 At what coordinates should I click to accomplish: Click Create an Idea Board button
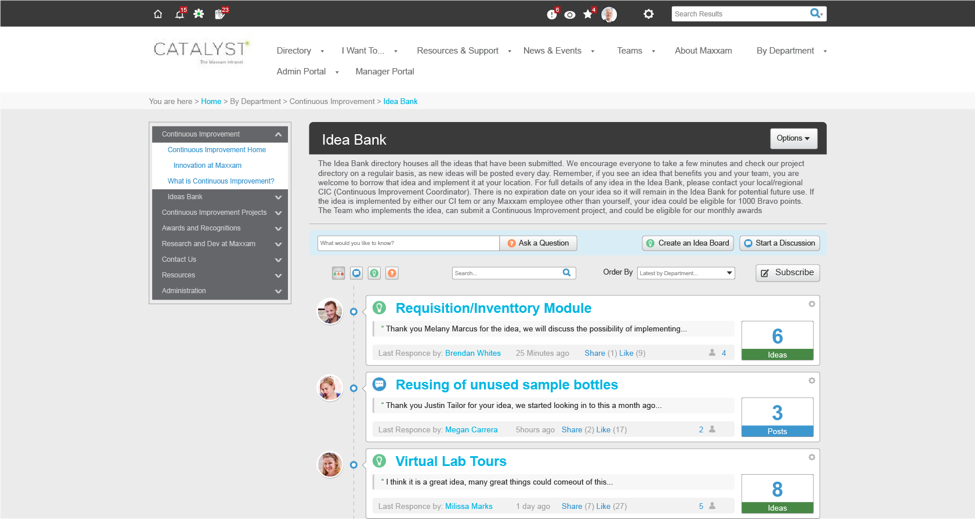[688, 243]
